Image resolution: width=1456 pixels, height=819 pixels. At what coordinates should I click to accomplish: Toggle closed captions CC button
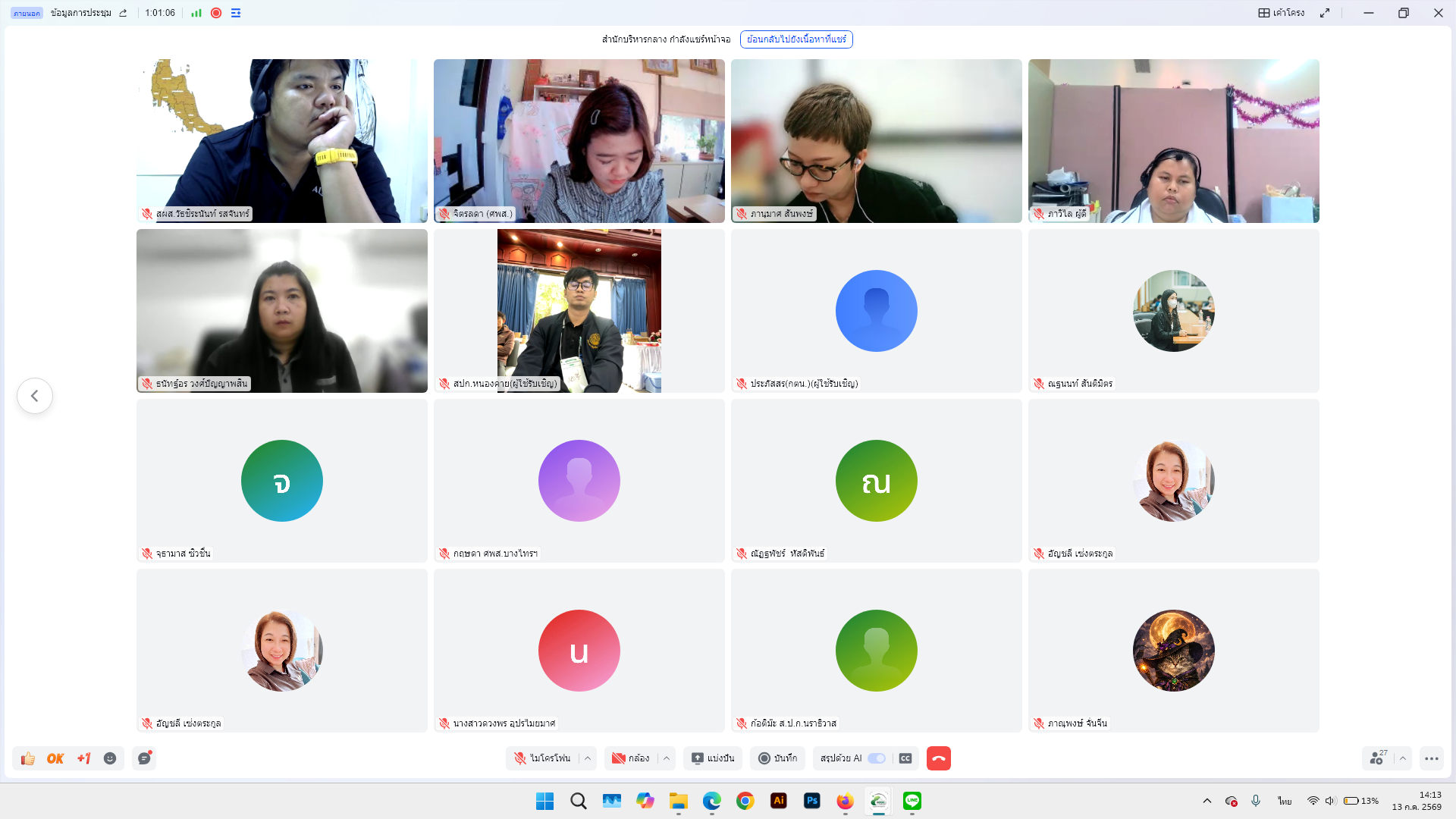click(905, 758)
